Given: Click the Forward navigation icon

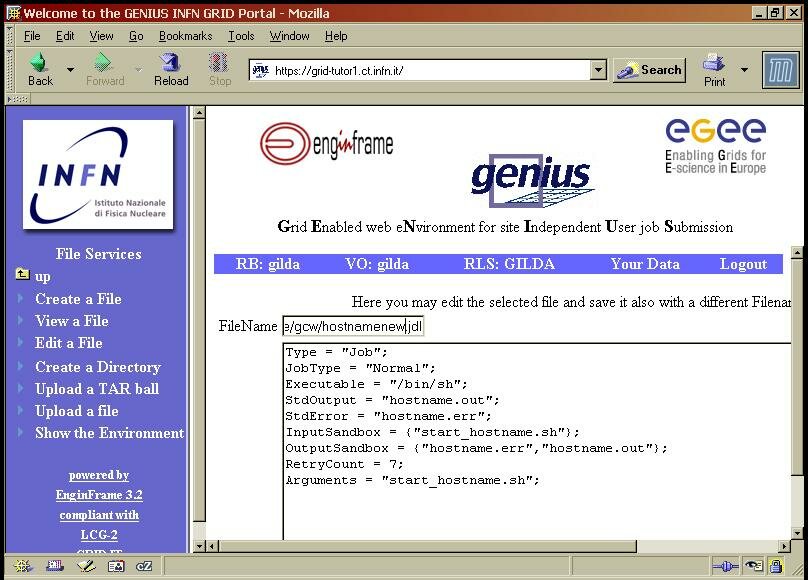Looking at the screenshot, I should [104, 62].
